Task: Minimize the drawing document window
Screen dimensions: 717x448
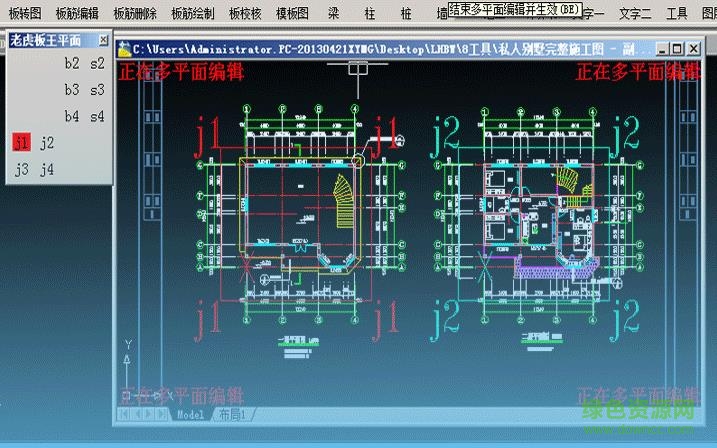Action: pyautogui.click(x=662, y=48)
